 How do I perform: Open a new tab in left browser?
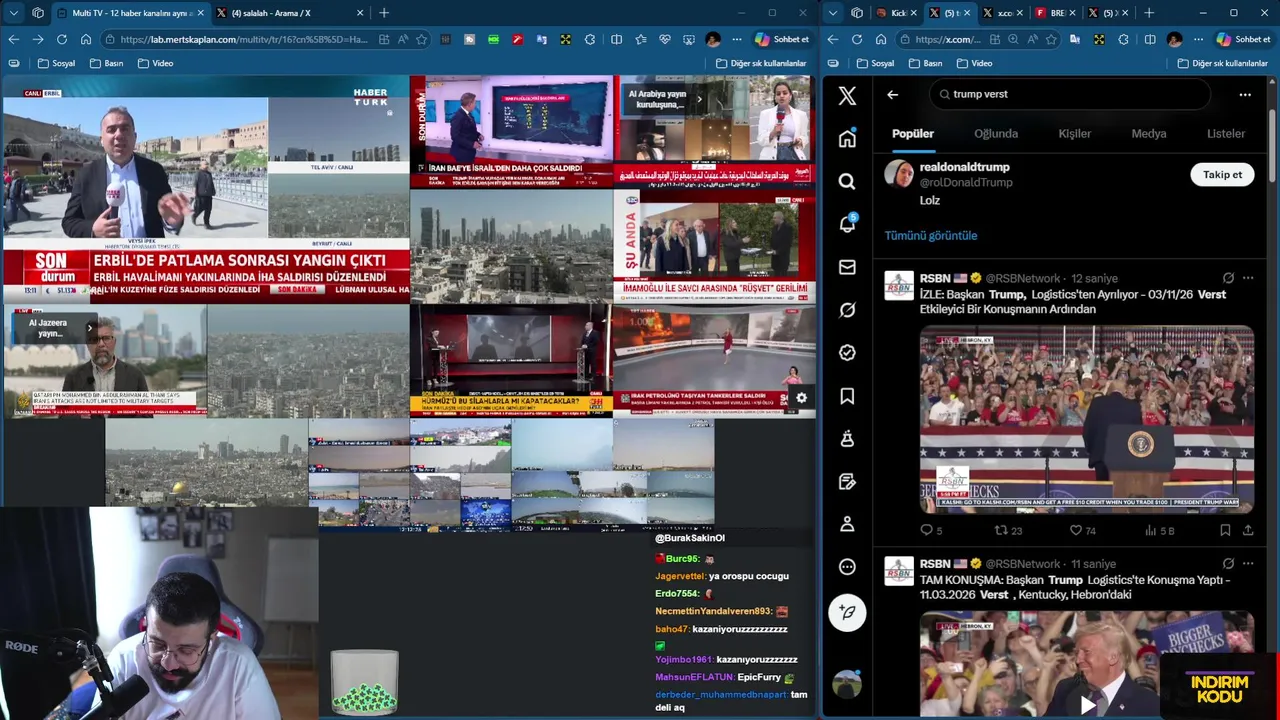coord(384,13)
